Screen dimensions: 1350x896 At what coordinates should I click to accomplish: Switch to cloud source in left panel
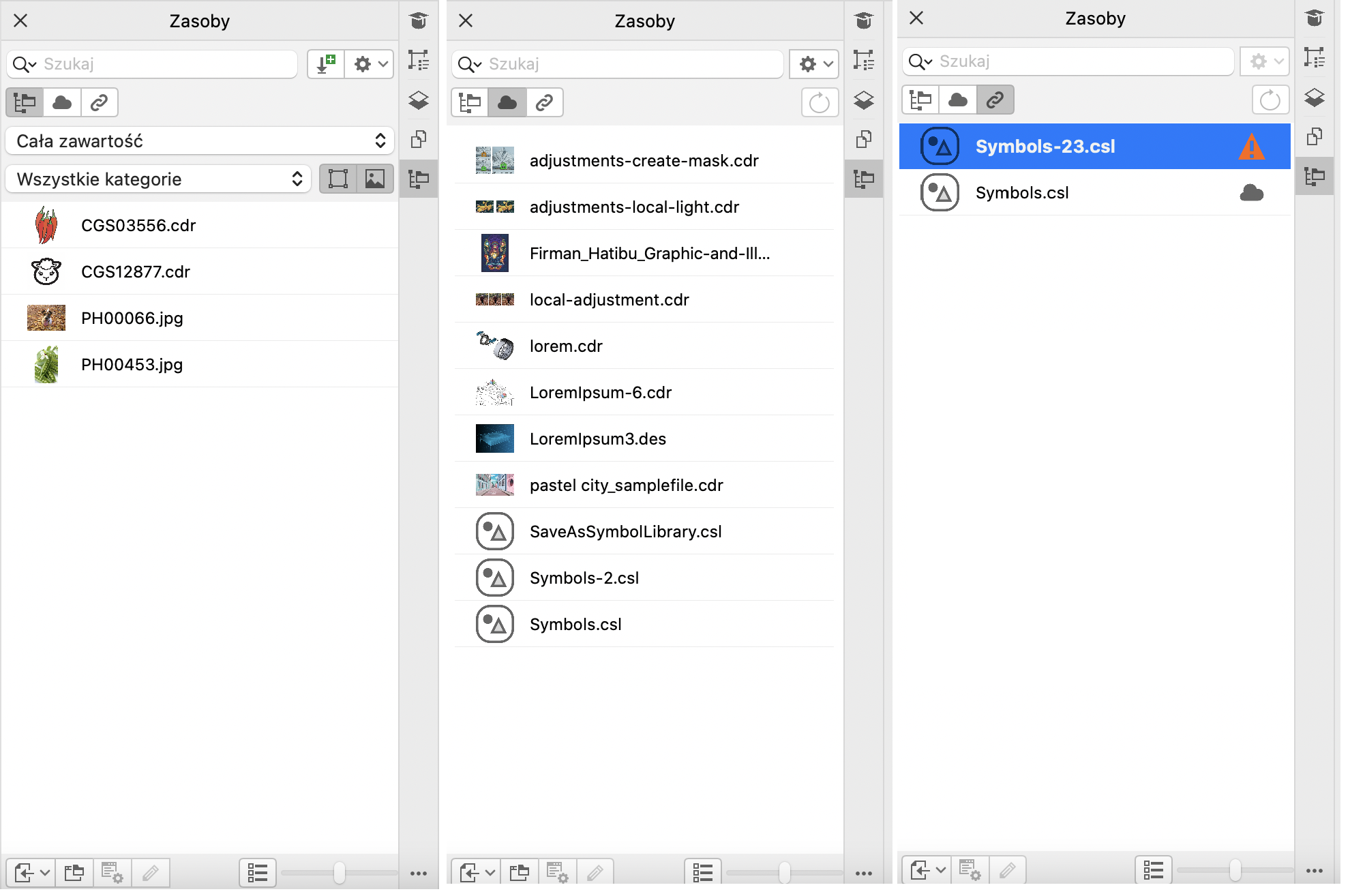point(62,103)
